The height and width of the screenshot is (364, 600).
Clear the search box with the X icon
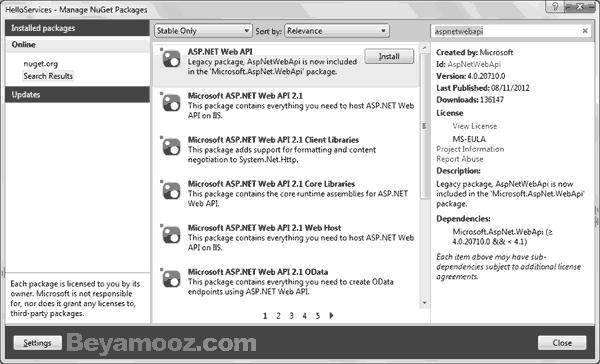click(585, 31)
